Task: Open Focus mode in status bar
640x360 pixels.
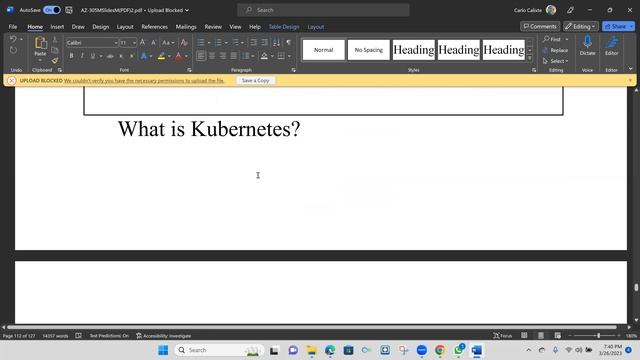Action: (502, 336)
